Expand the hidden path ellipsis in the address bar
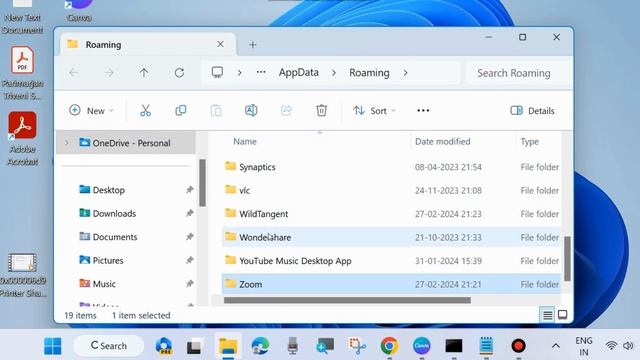The image size is (640, 360). (x=261, y=72)
